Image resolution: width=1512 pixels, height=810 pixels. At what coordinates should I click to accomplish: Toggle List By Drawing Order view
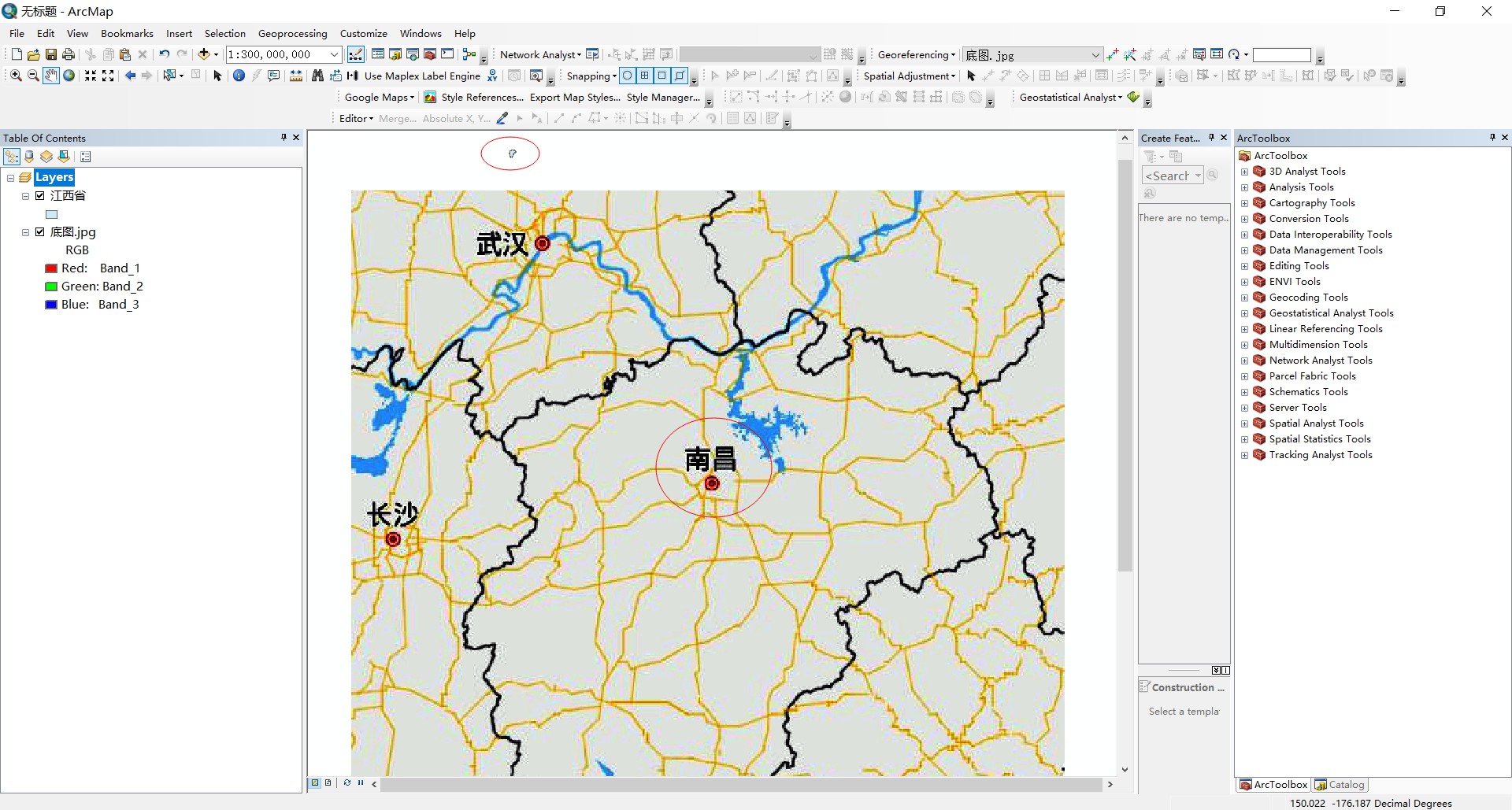click(12, 157)
